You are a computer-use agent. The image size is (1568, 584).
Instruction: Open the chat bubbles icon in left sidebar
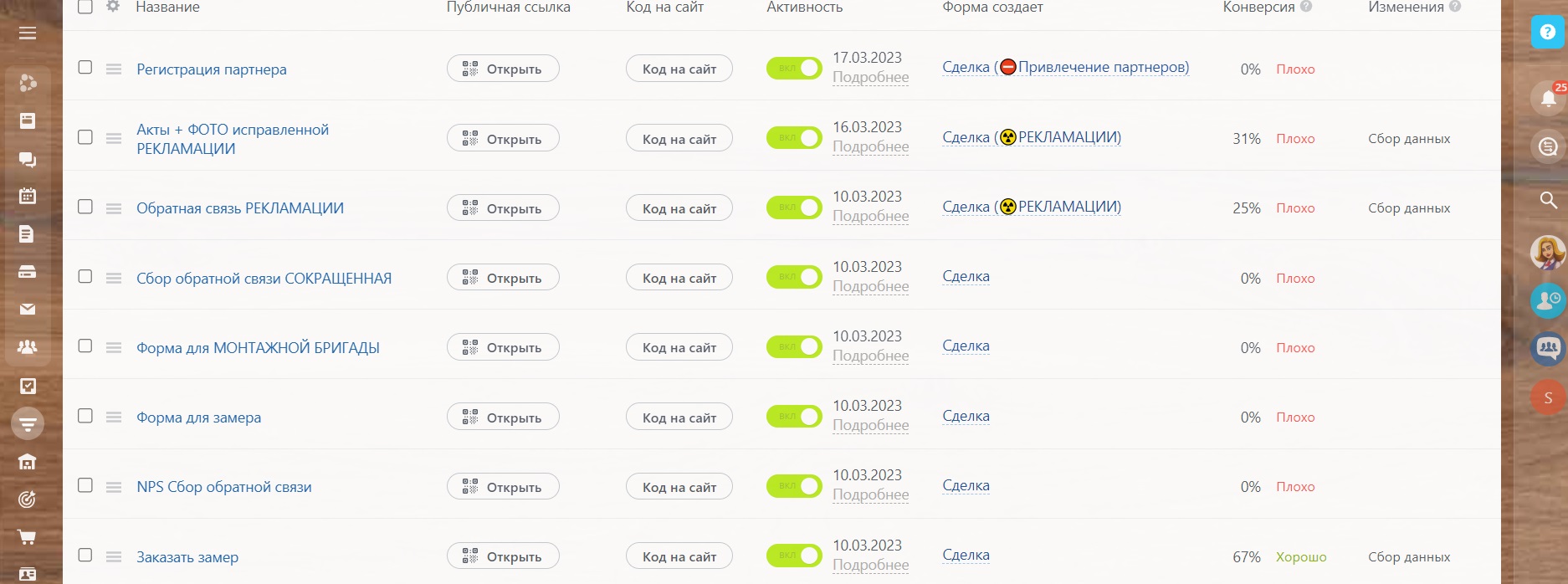point(28,159)
